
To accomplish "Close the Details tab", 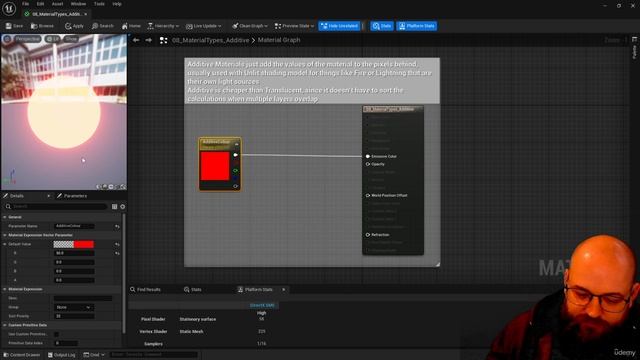I will (49, 196).
